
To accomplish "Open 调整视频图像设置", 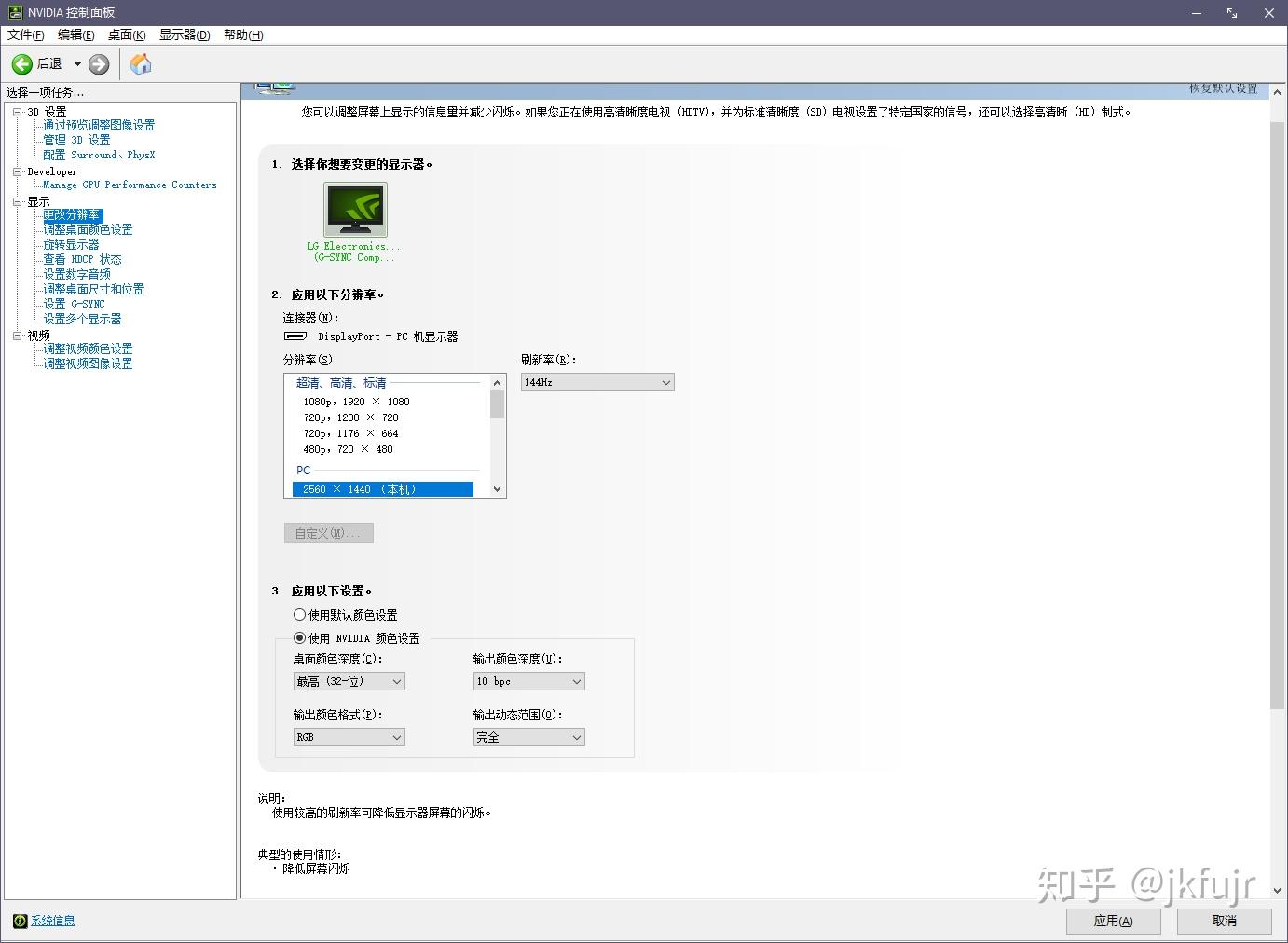I will click(x=88, y=363).
